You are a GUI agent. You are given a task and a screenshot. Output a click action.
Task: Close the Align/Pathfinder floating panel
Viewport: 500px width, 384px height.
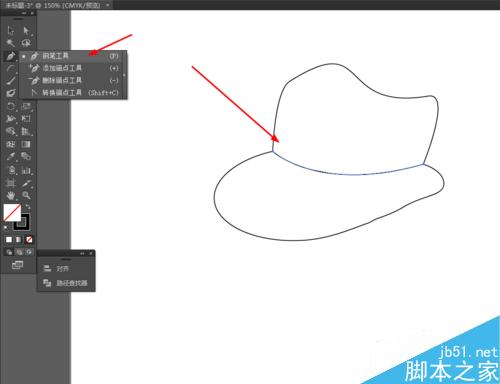point(91,254)
